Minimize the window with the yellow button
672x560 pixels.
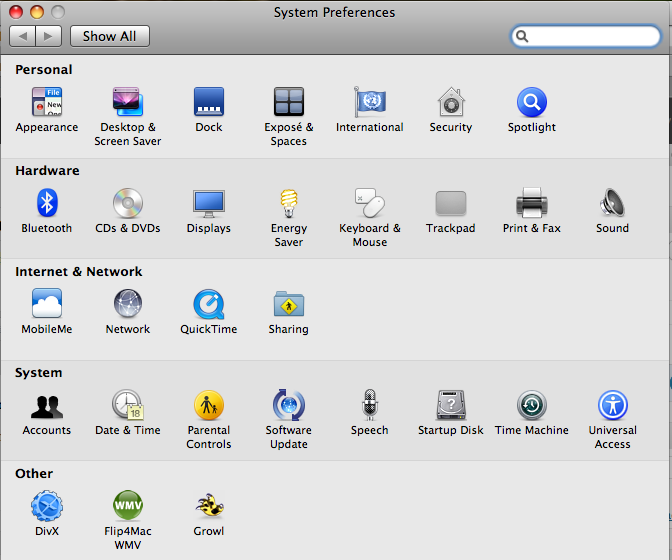pyautogui.click(x=37, y=12)
